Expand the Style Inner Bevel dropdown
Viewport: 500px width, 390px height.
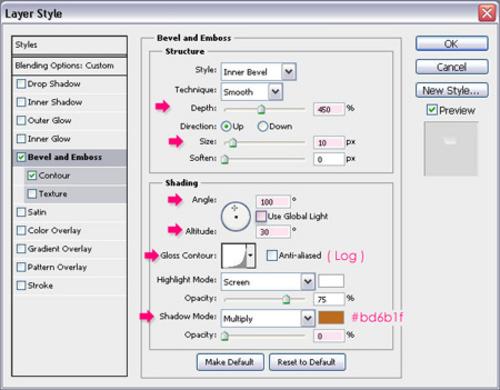point(258,72)
